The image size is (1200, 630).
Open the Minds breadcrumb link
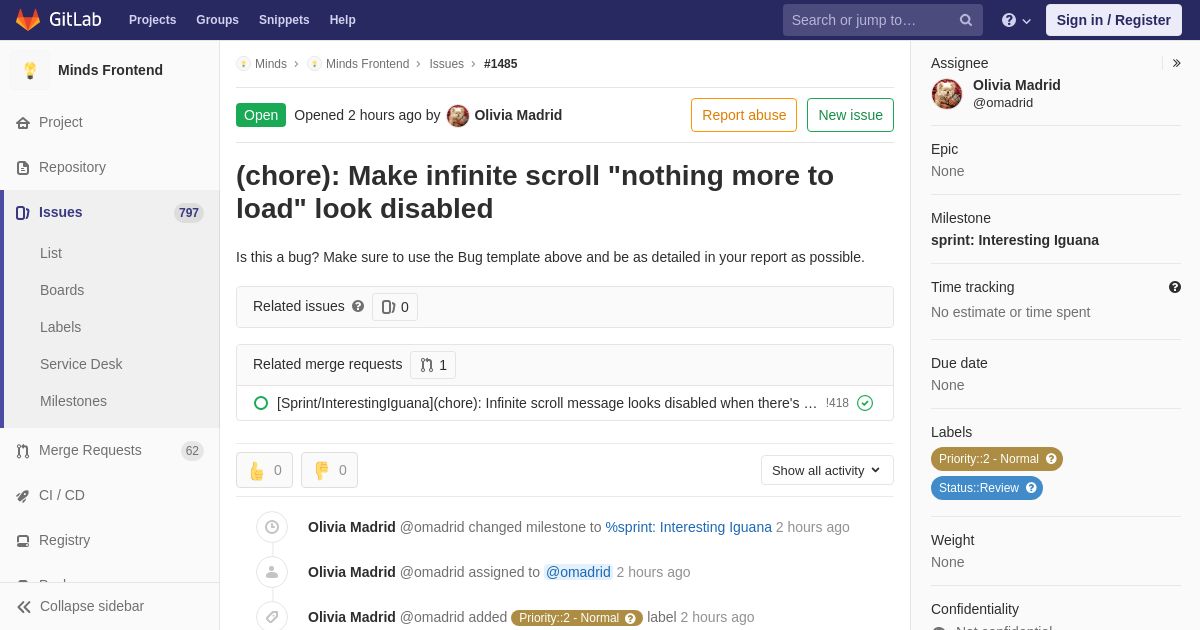(271, 64)
